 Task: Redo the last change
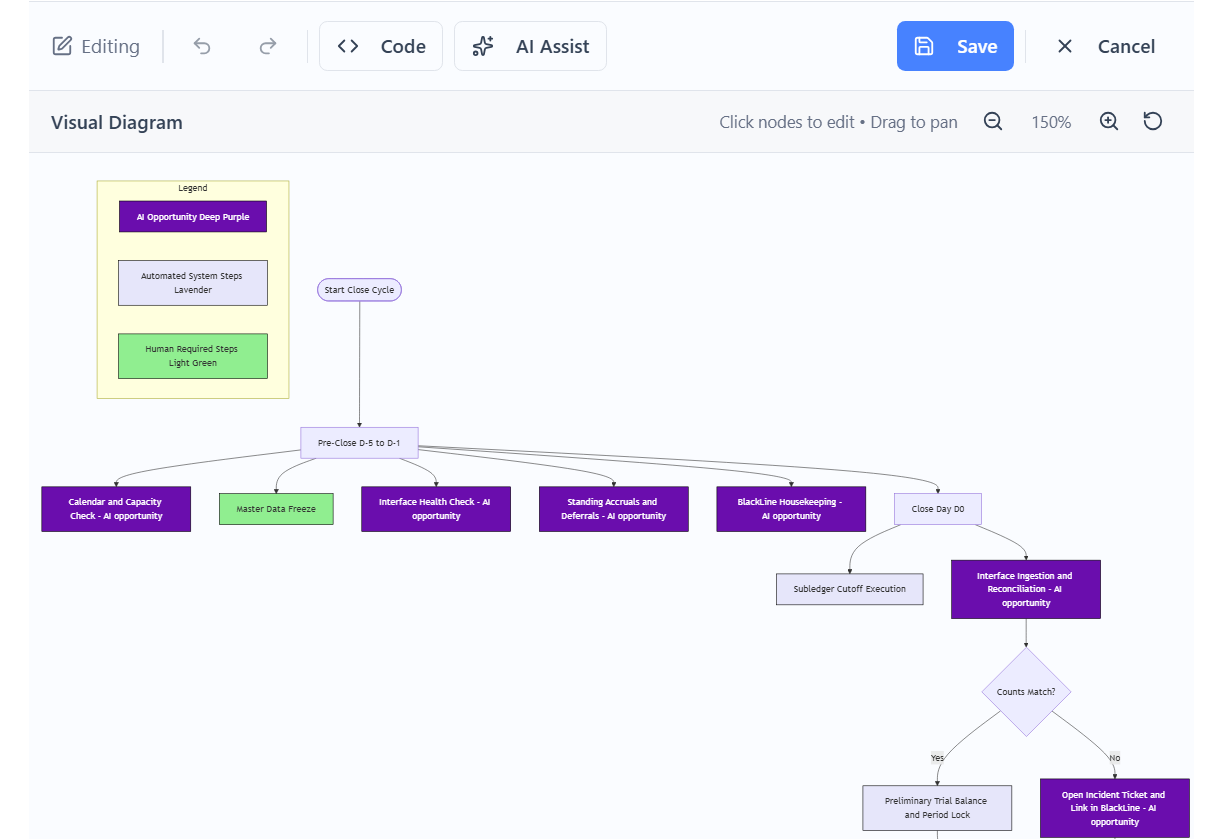click(x=266, y=46)
